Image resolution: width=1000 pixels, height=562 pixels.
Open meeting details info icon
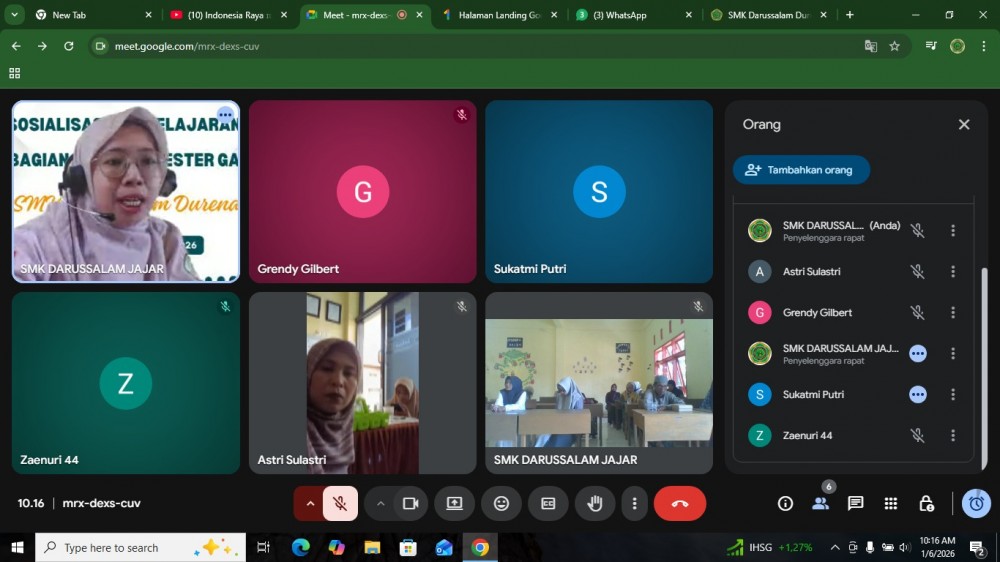click(x=785, y=504)
